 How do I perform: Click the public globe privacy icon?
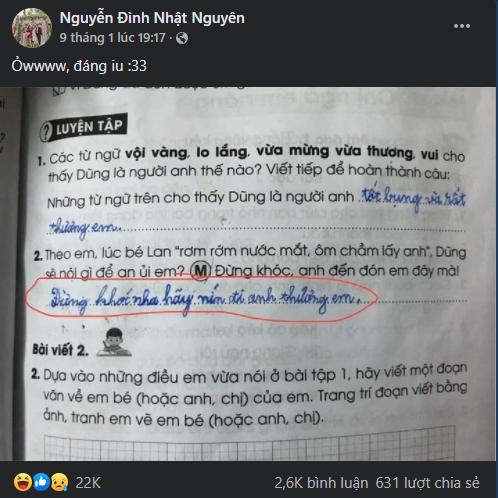182,38
